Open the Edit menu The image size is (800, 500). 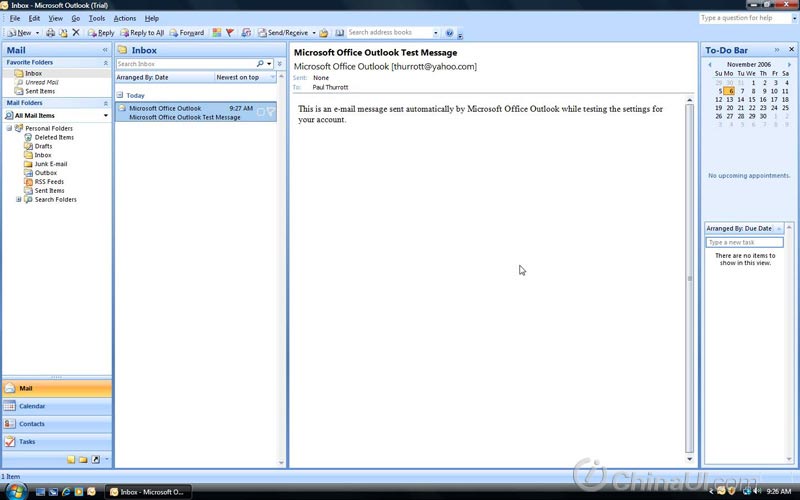tap(34, 18)
